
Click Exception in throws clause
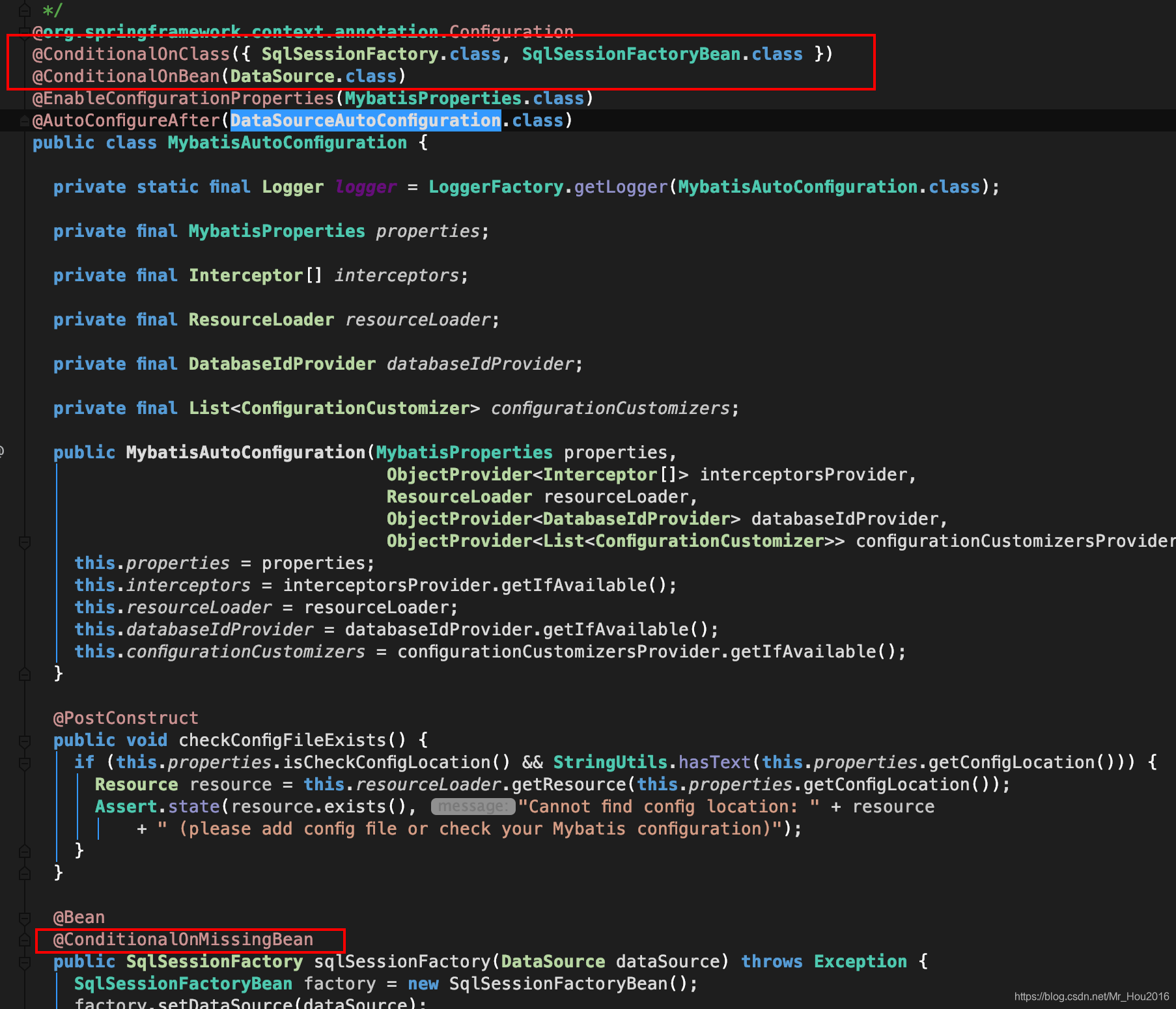click(x=860, y=961)
